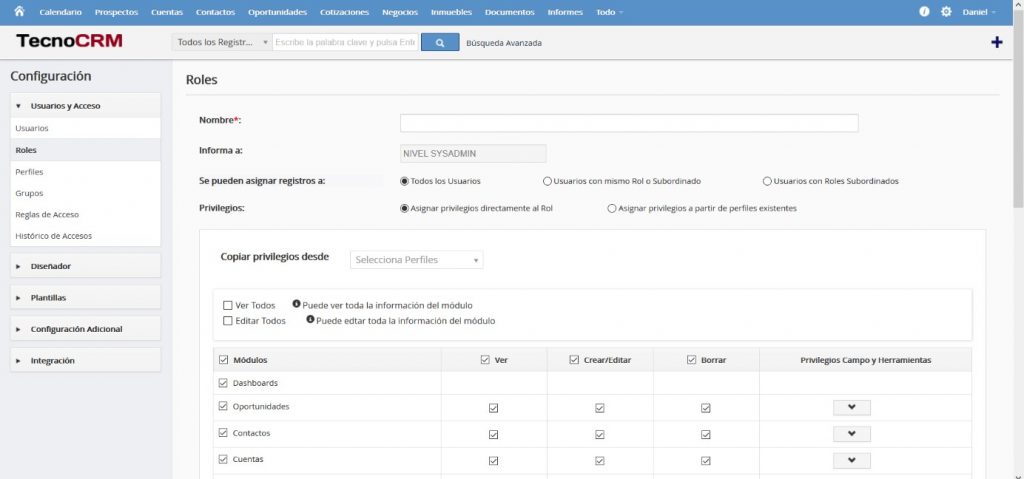
Task: Enable the 'Ver Todos' checkbox
Action: tap(229, 305)
